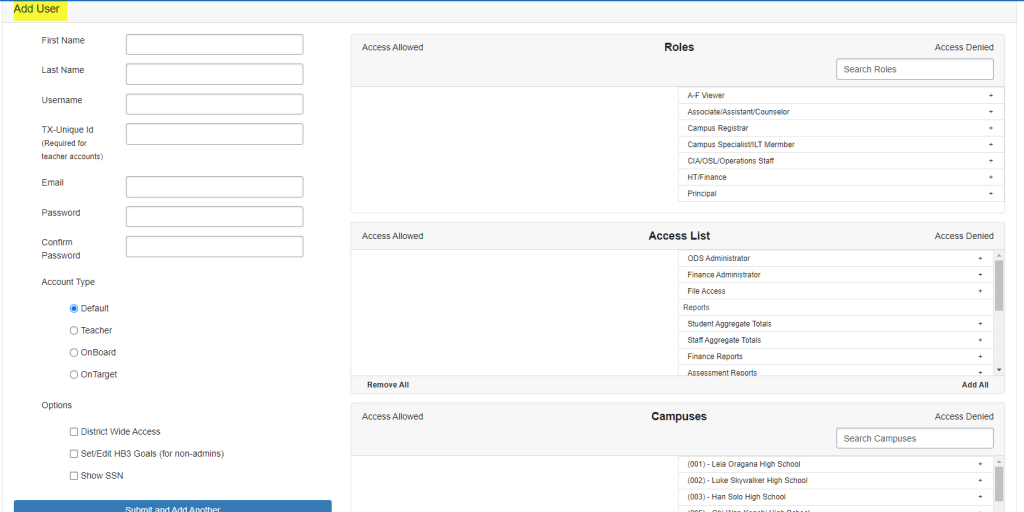Viewport: 1024px width, 512px height.
Task: Add Finance Administrator access via plus icon
Action: (980, 275)
